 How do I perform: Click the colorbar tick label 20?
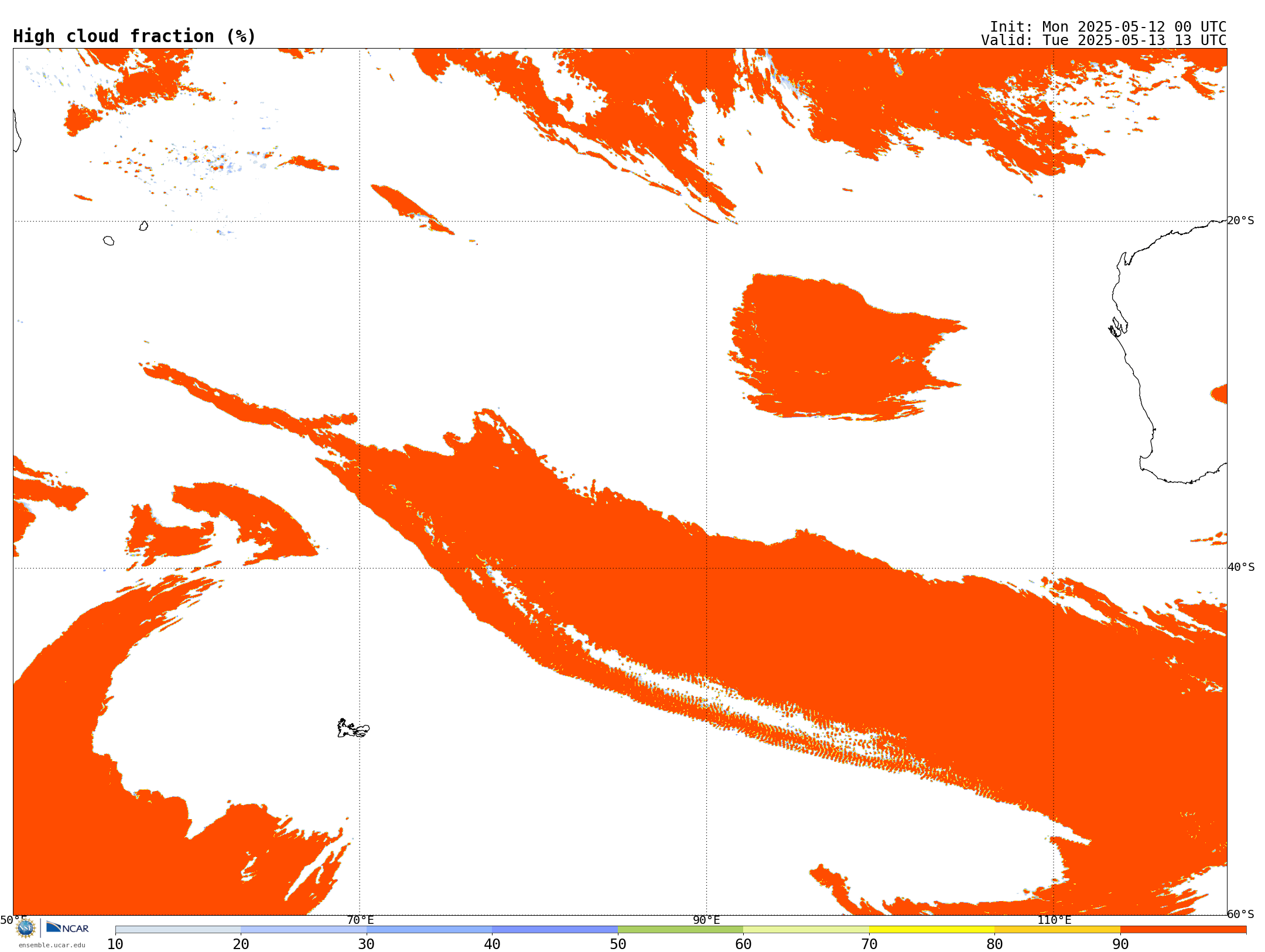[241, 944]
